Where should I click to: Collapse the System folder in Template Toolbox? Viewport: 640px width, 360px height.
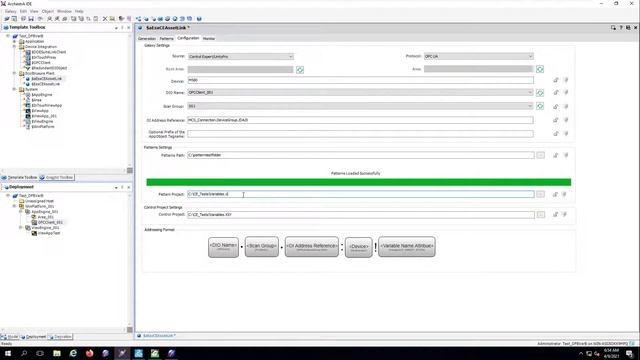coord(14,89)
